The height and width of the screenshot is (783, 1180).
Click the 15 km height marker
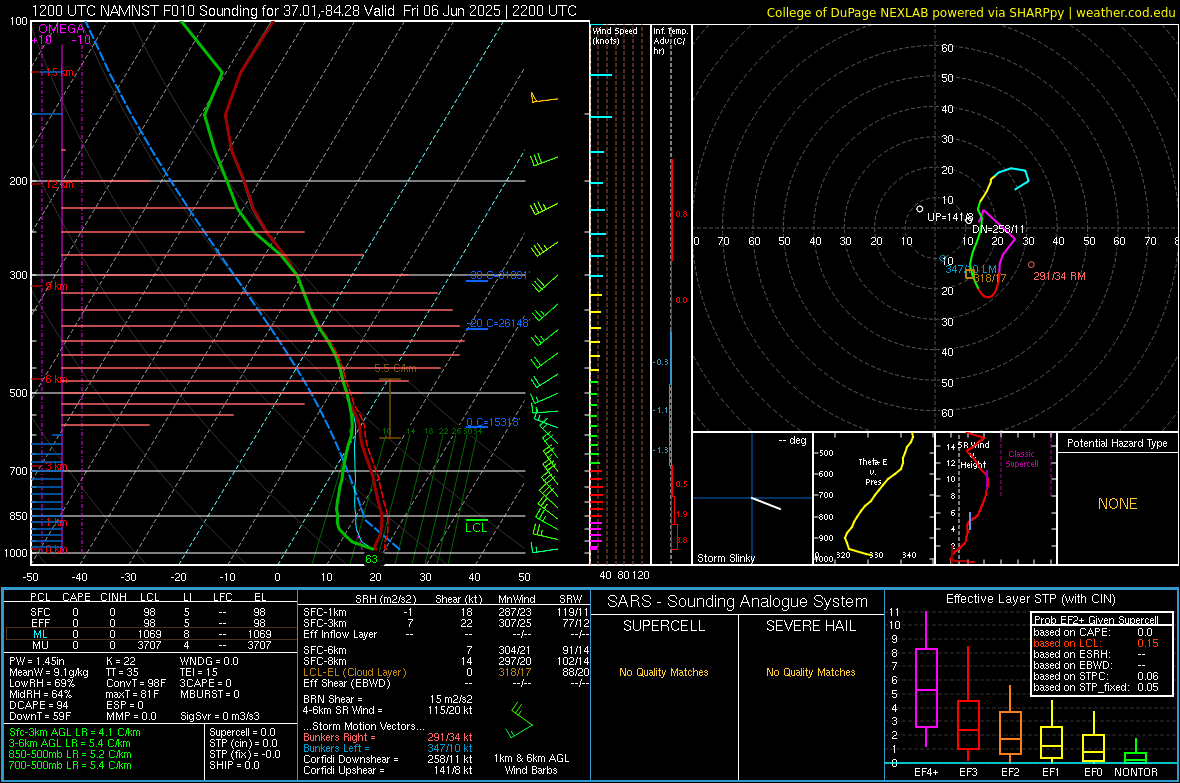(58, 72)
